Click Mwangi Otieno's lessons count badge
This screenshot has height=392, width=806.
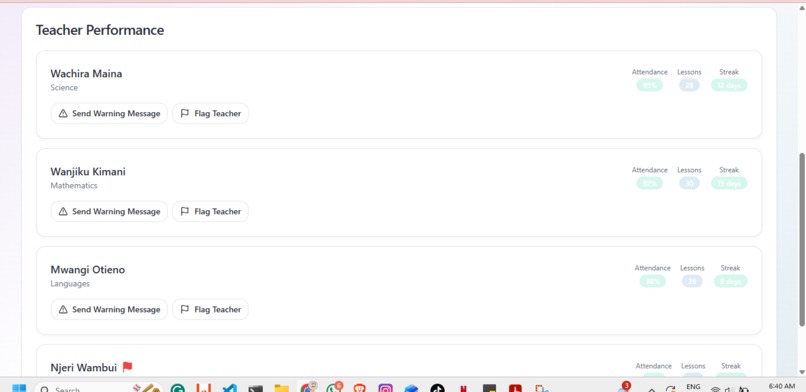pyautogui.click(x=692, y=281)
